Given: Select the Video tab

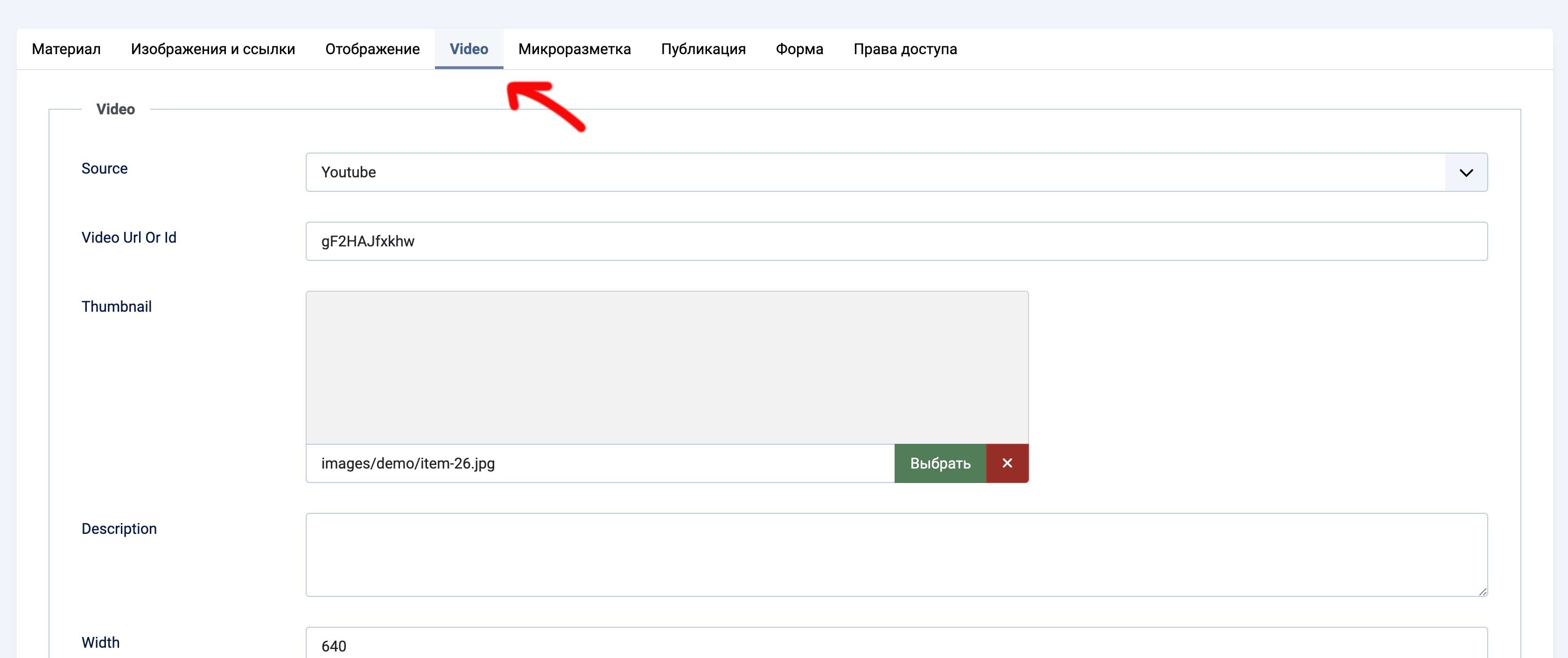Looking at the screenshot, I should point(469,49).
